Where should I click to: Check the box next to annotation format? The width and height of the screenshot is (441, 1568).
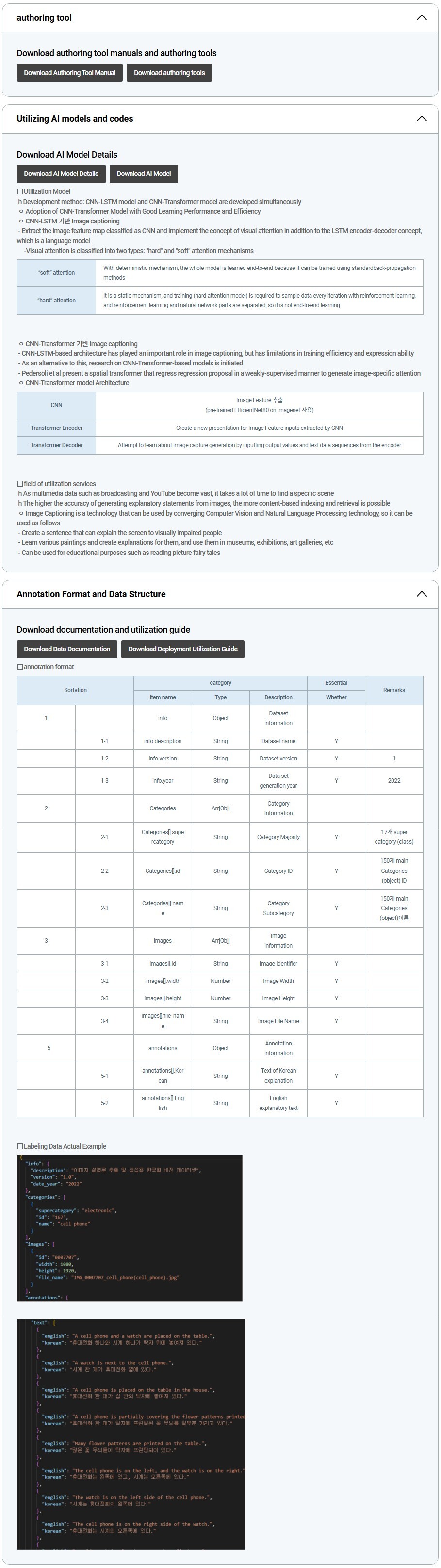coord(20,667)
